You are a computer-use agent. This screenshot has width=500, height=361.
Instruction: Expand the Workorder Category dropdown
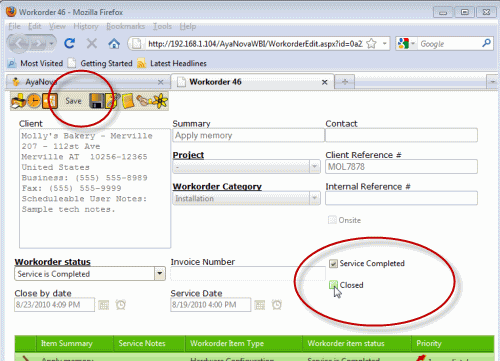(314, 198)
